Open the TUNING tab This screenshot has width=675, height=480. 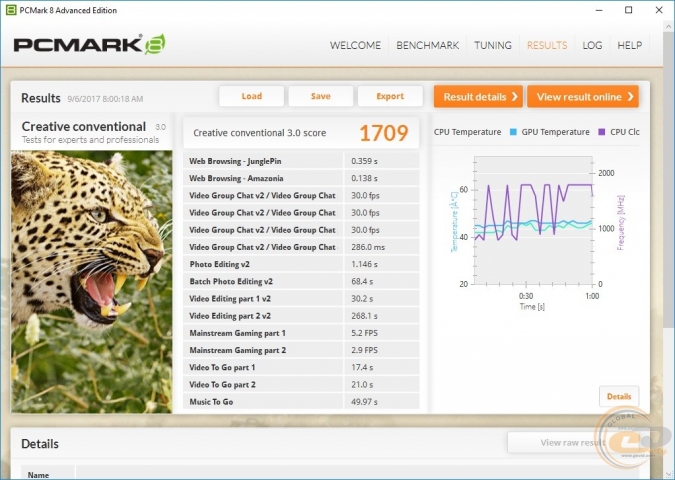click(x=493, y=45)
